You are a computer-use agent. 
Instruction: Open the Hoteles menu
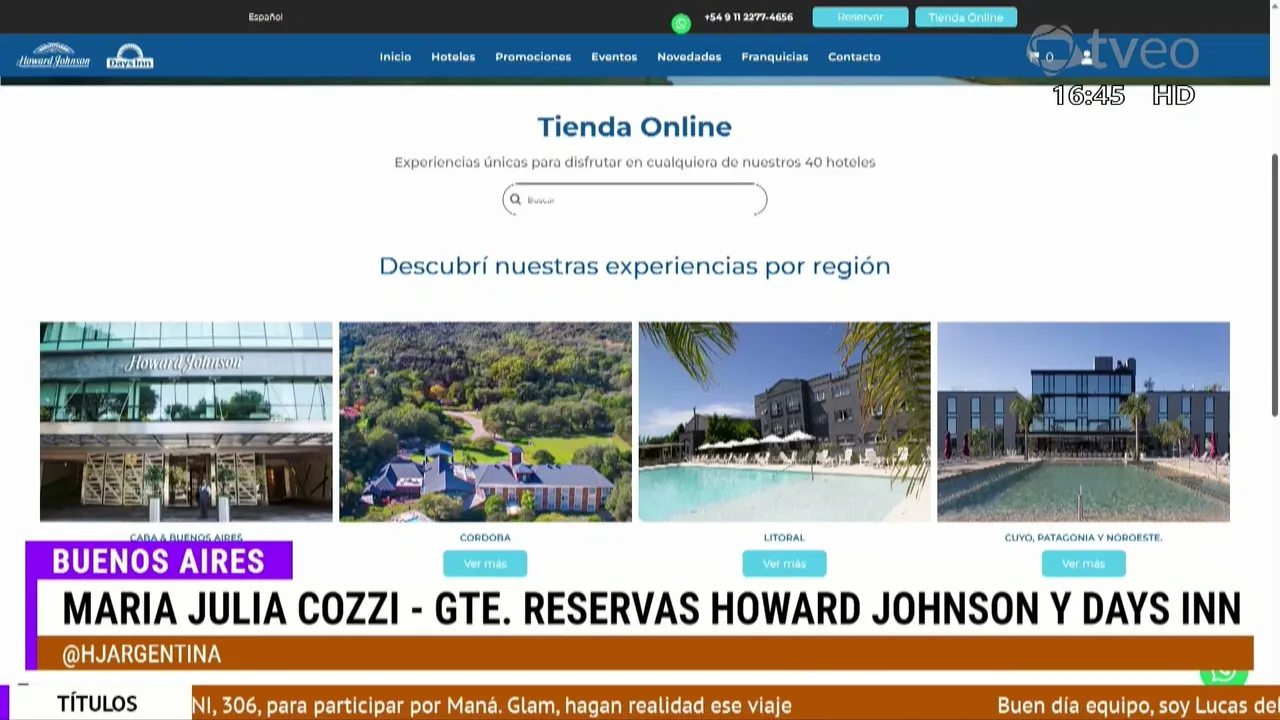tap(453, 57)
